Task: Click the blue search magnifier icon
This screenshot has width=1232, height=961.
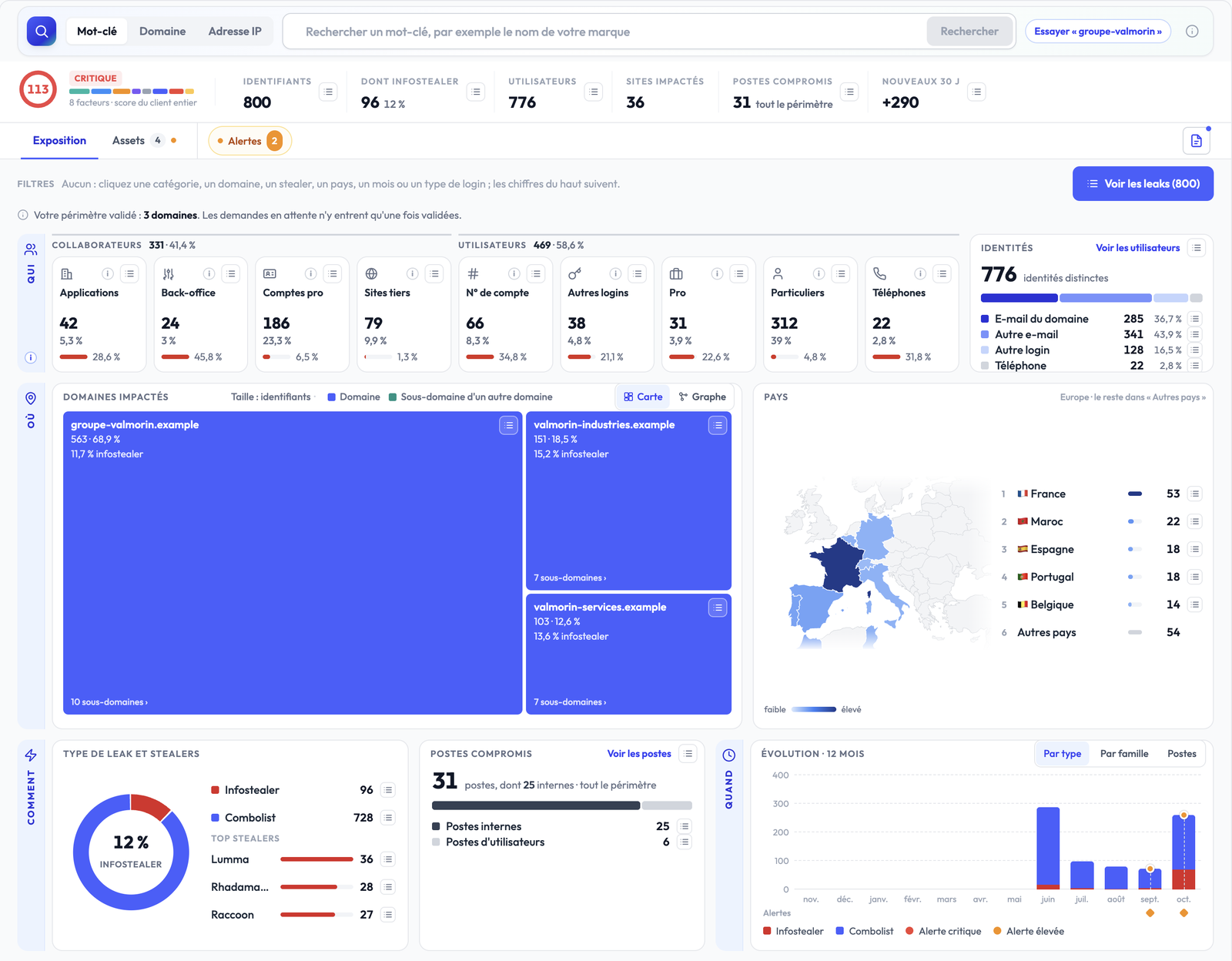Action: coord(42,32)
